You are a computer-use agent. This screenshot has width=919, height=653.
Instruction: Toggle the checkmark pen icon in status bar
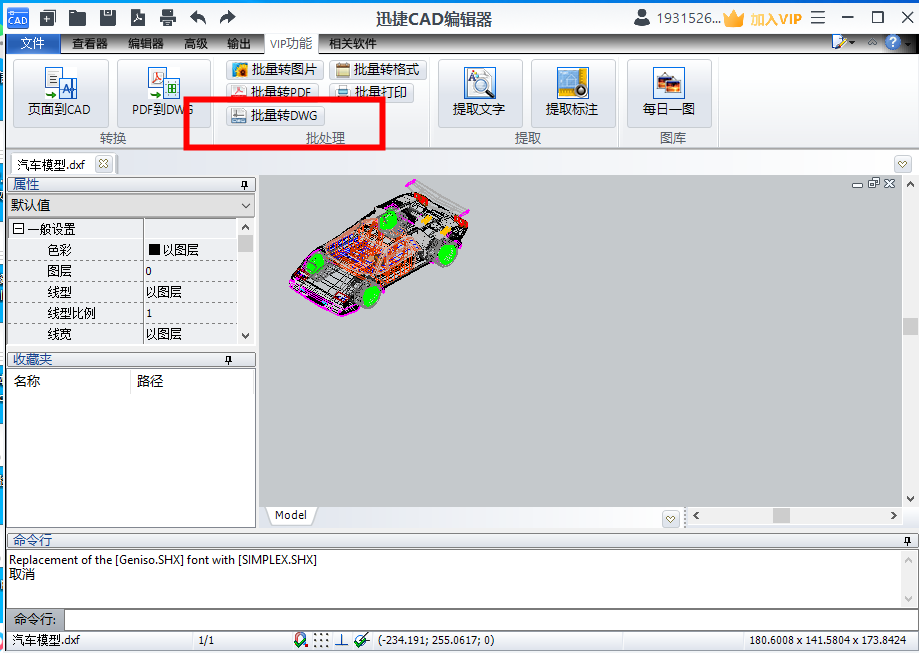pyautogui.click(x=362, y=640)
